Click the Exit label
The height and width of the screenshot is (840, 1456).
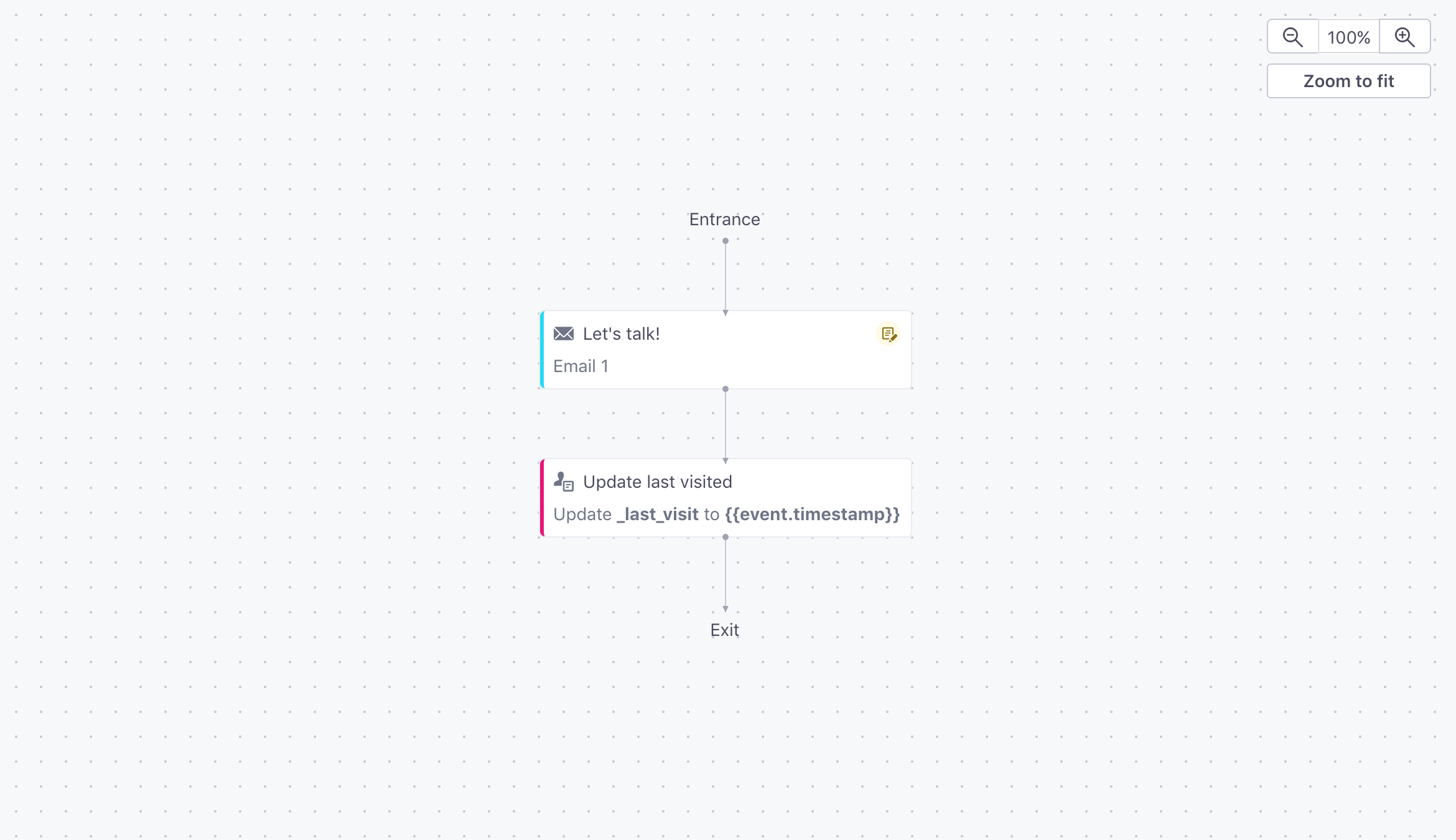click(725, 630)
